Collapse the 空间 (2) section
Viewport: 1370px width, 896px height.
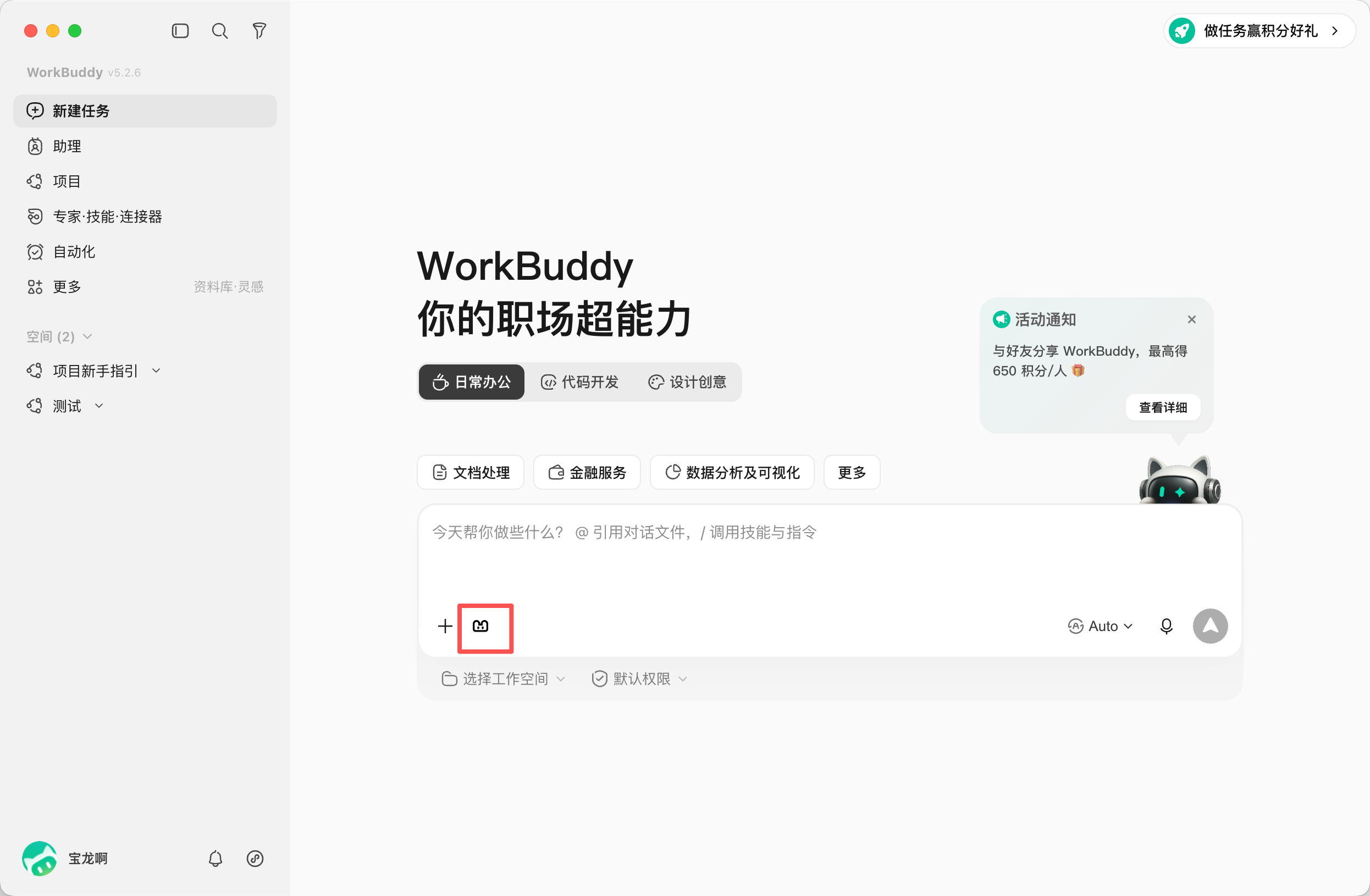pyautogui.click(x=59, y=336)
